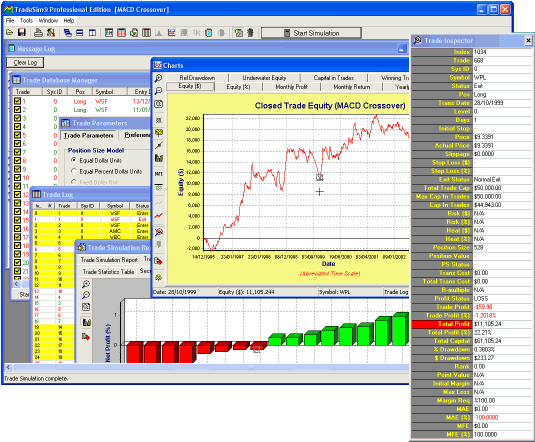
Task: Zoom out on the Charts window
Action: pyautogui.click(x=159, y=91)
